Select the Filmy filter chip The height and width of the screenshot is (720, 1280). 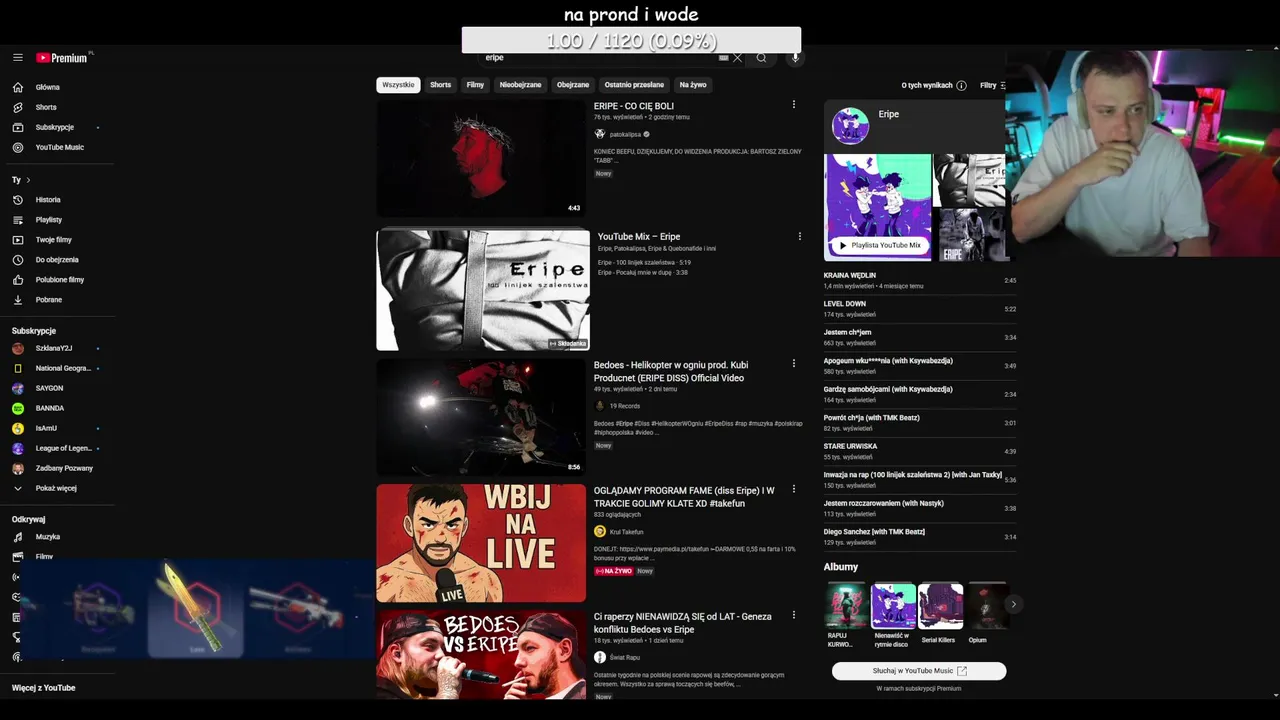pyautogui.click(x=475, y=85)
